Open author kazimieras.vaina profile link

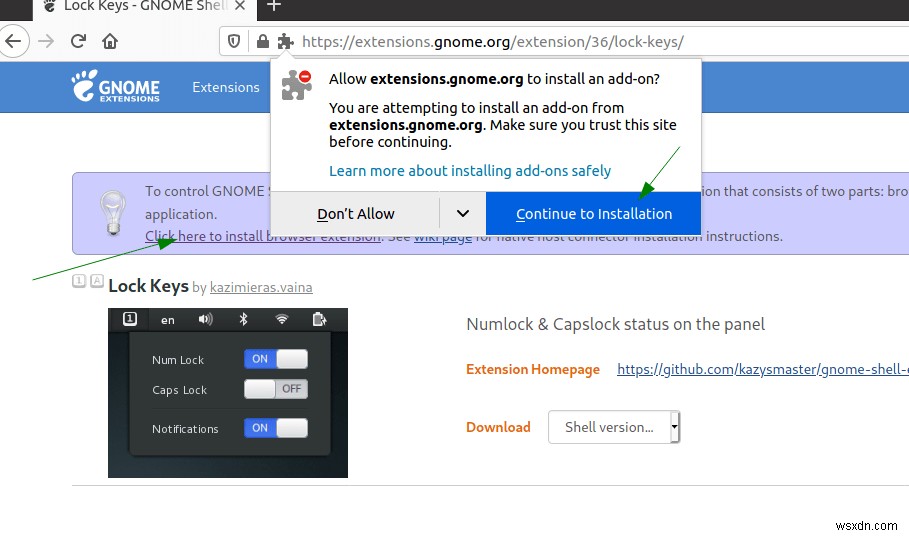tap(261, 287)
